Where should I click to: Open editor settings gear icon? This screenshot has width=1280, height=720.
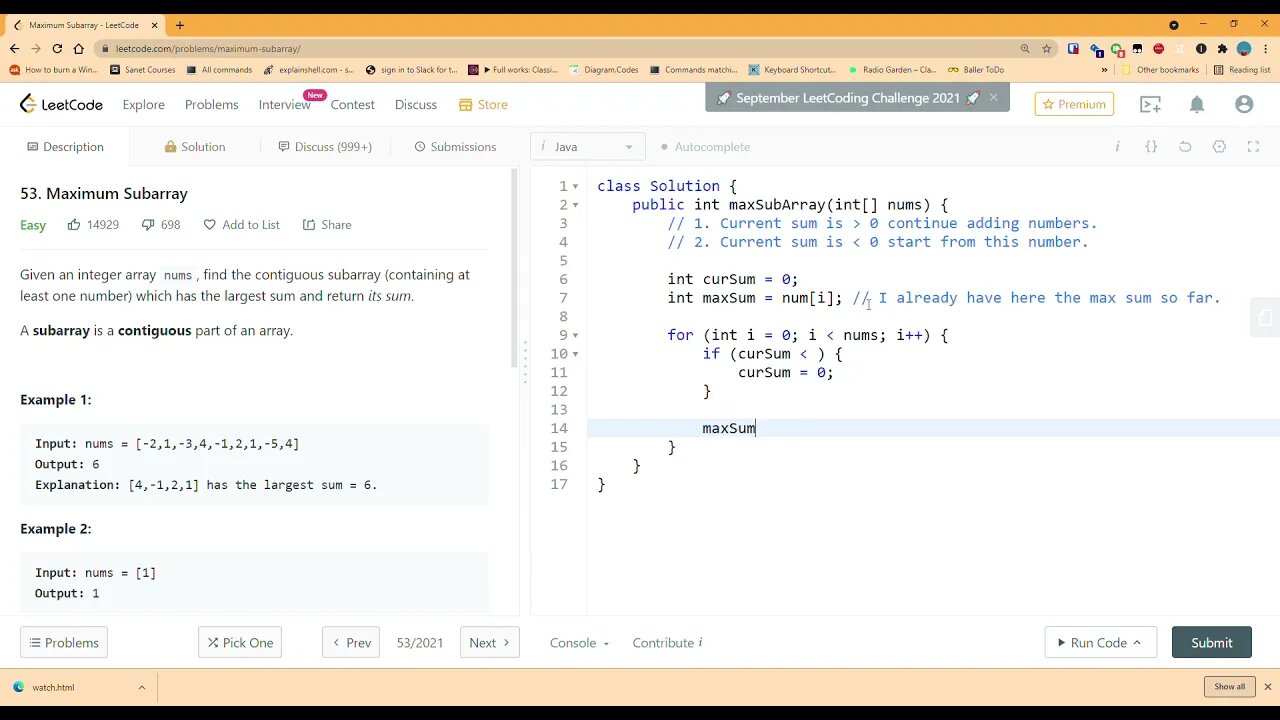click(1219, 147)
